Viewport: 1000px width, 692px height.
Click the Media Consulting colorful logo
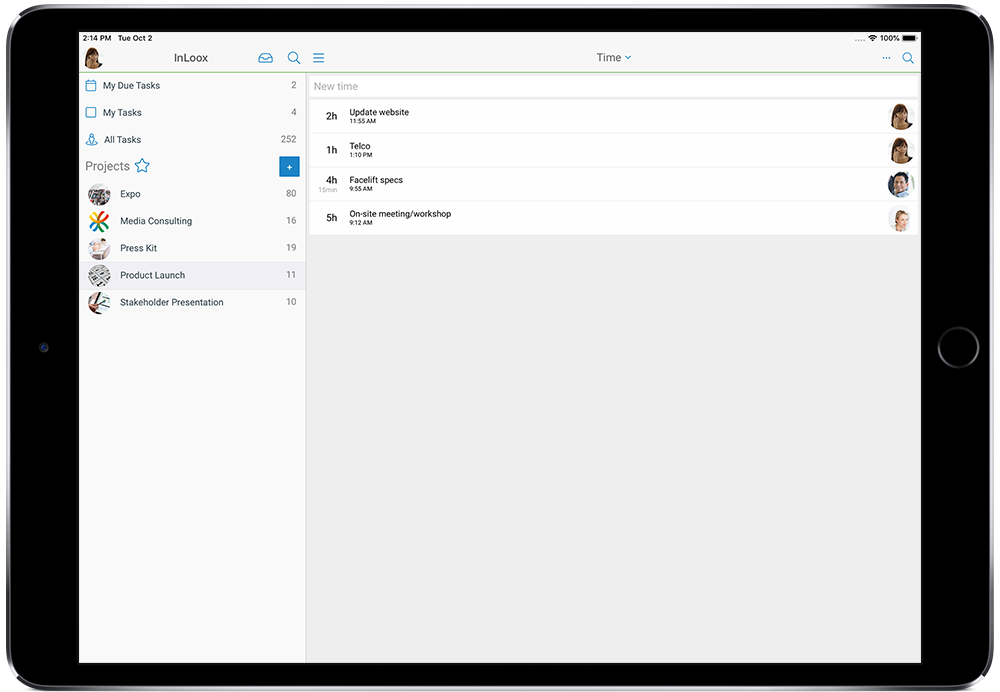coord(99,221)
